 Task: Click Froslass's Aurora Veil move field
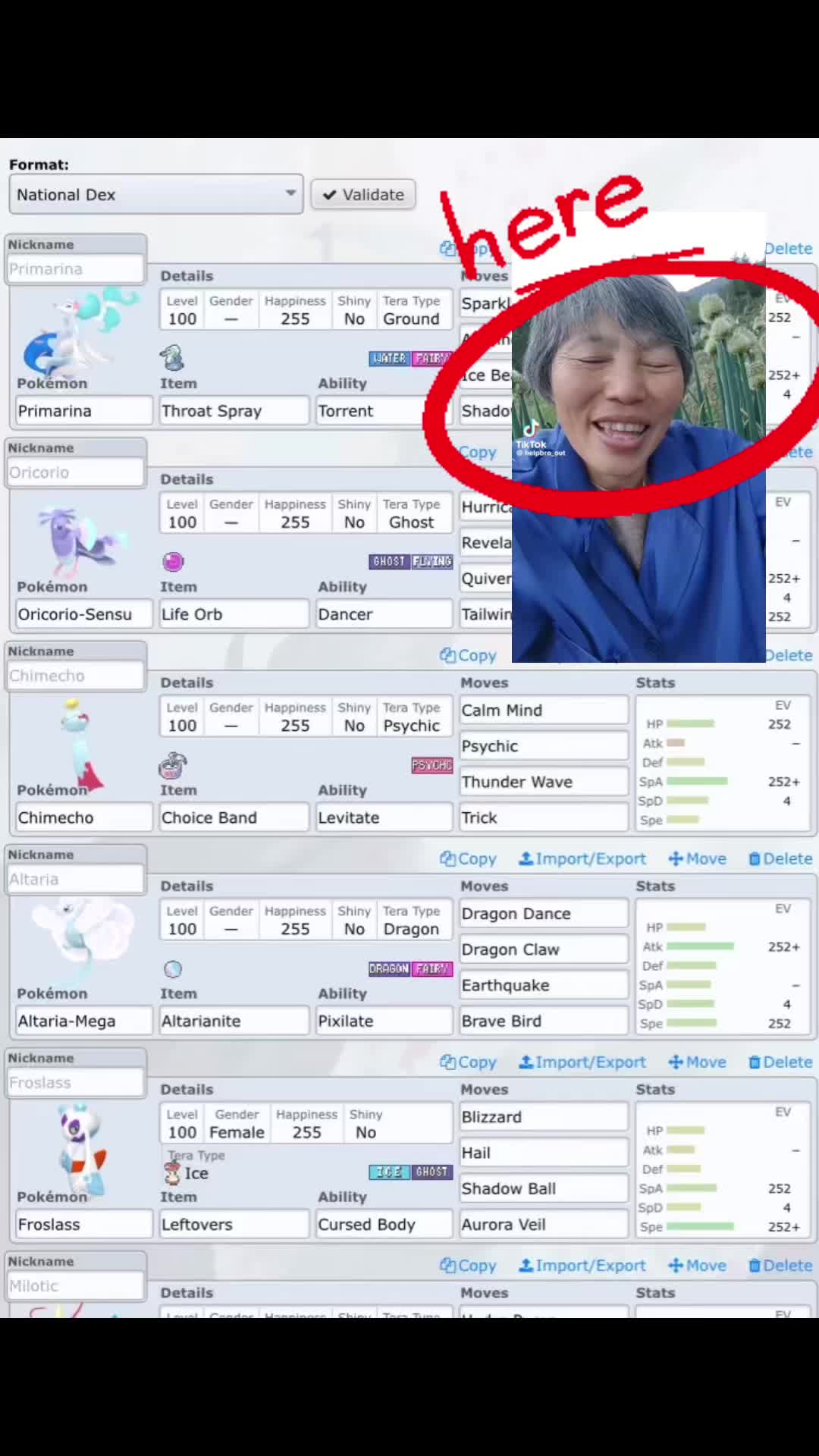point(544,1224)
